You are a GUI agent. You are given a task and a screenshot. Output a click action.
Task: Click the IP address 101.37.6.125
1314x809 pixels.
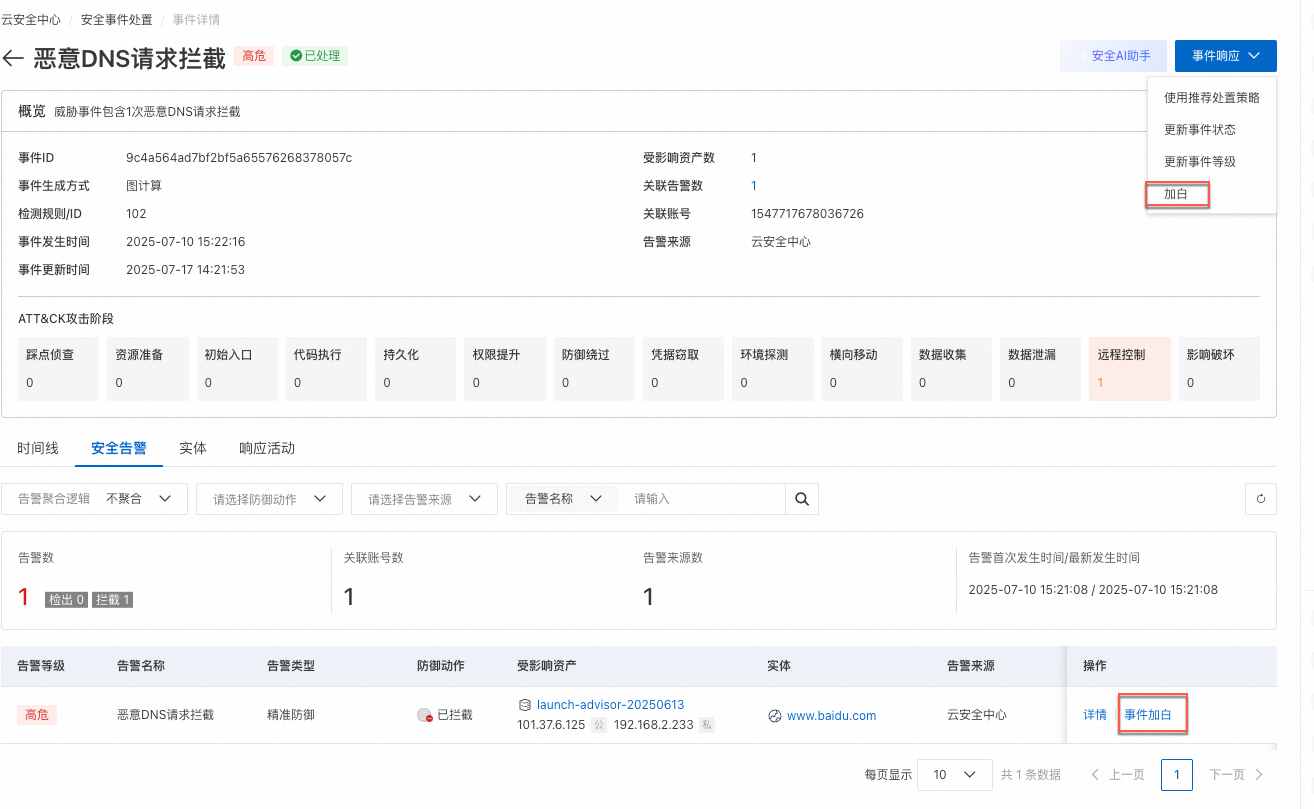pos(551,725)
